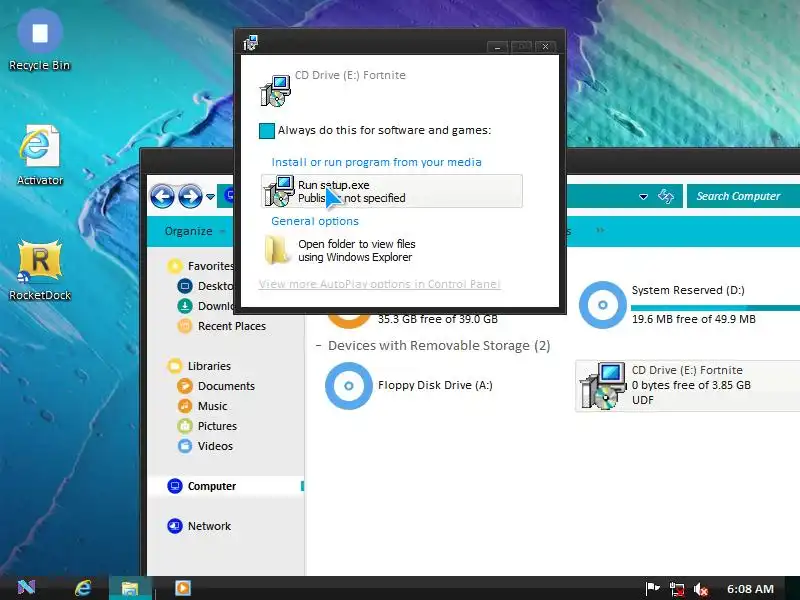Click '35.3 GB free of 39.0 GB' text

point(437,319)
